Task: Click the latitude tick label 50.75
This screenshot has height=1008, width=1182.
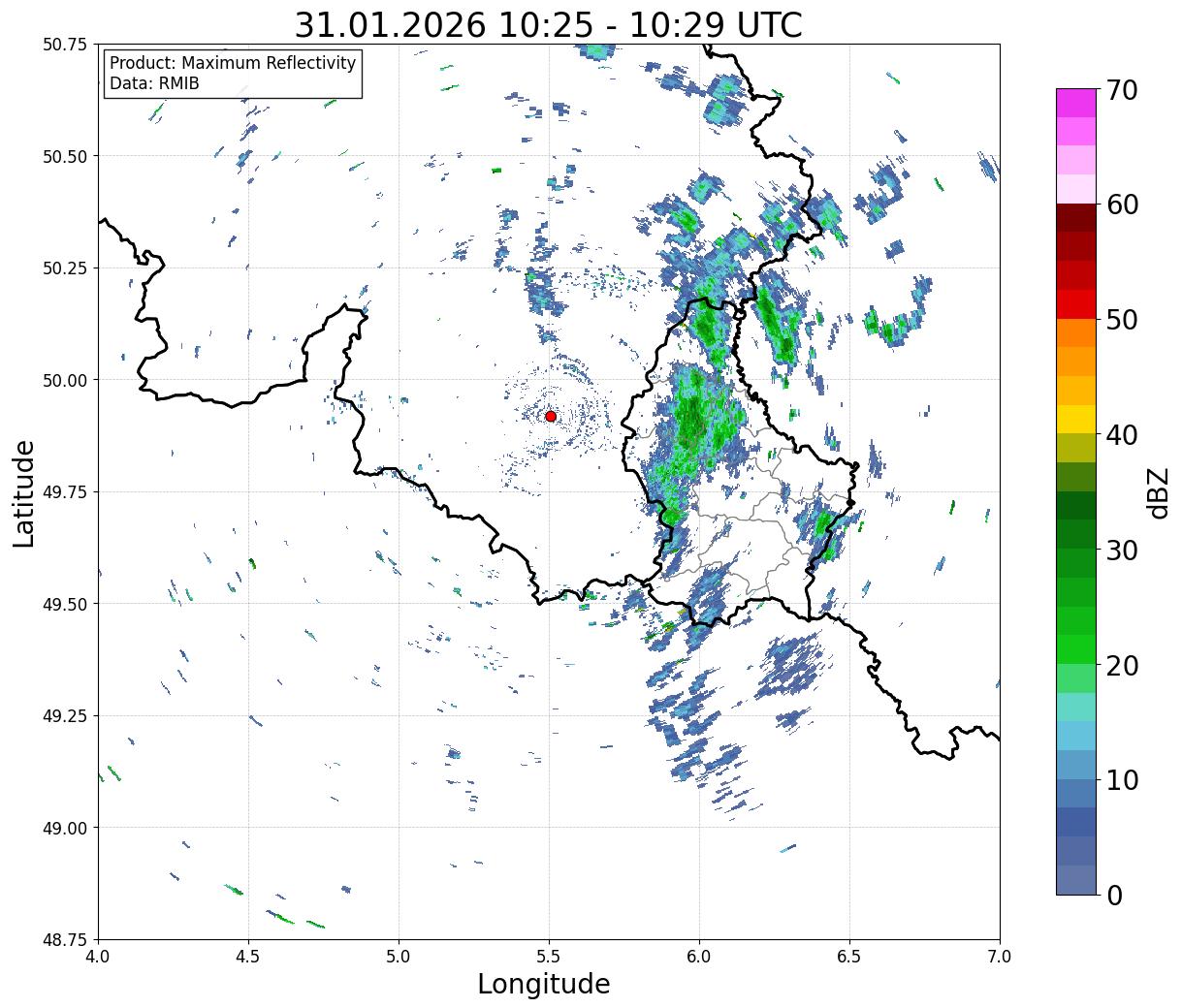Action: pyautogui.click(x=66, y=45)
